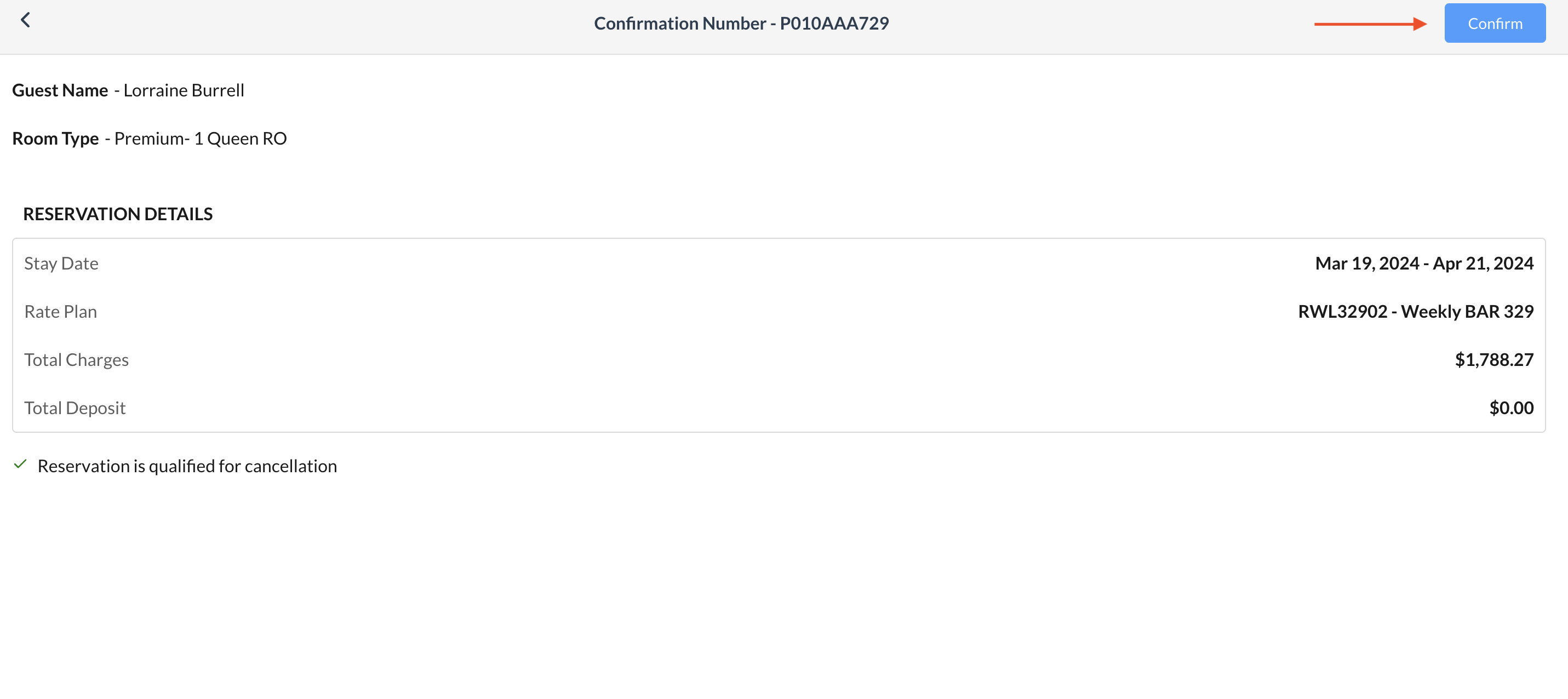Click the qualified-for-cancellation check icon
Screen dimensions: 1568x699
point(21,465)
